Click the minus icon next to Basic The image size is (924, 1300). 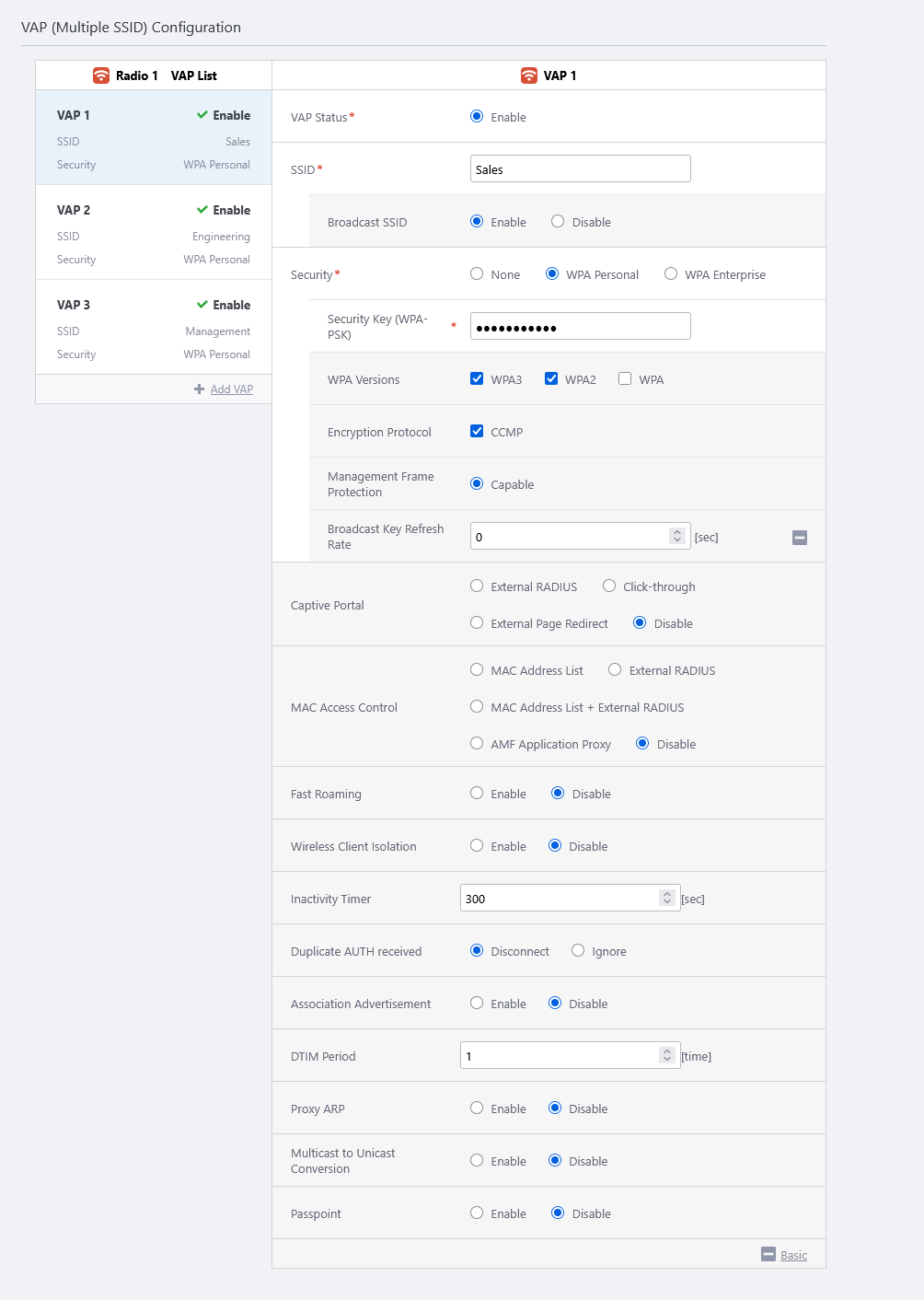(x=768, y=1254)
